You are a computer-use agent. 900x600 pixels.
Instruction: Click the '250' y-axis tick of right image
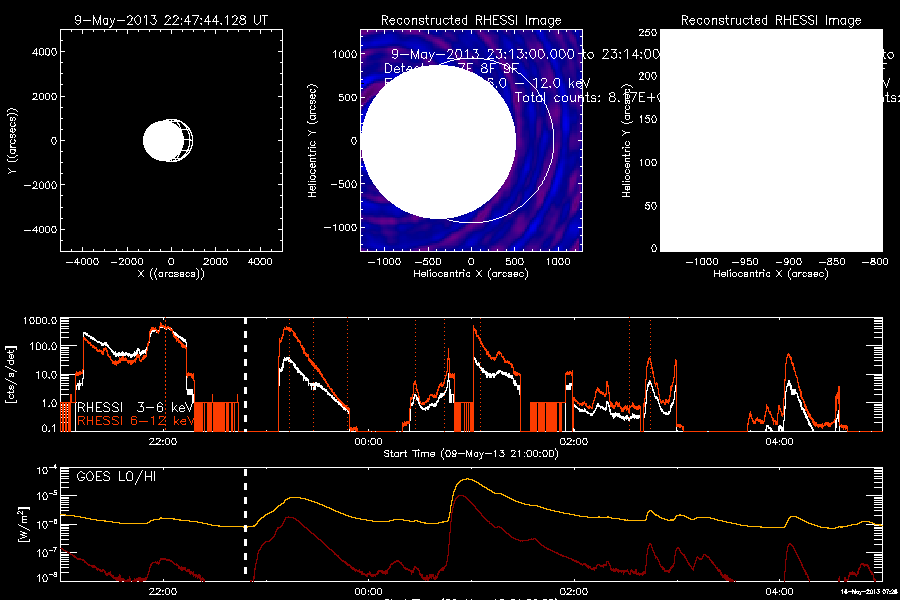[648, 33]
